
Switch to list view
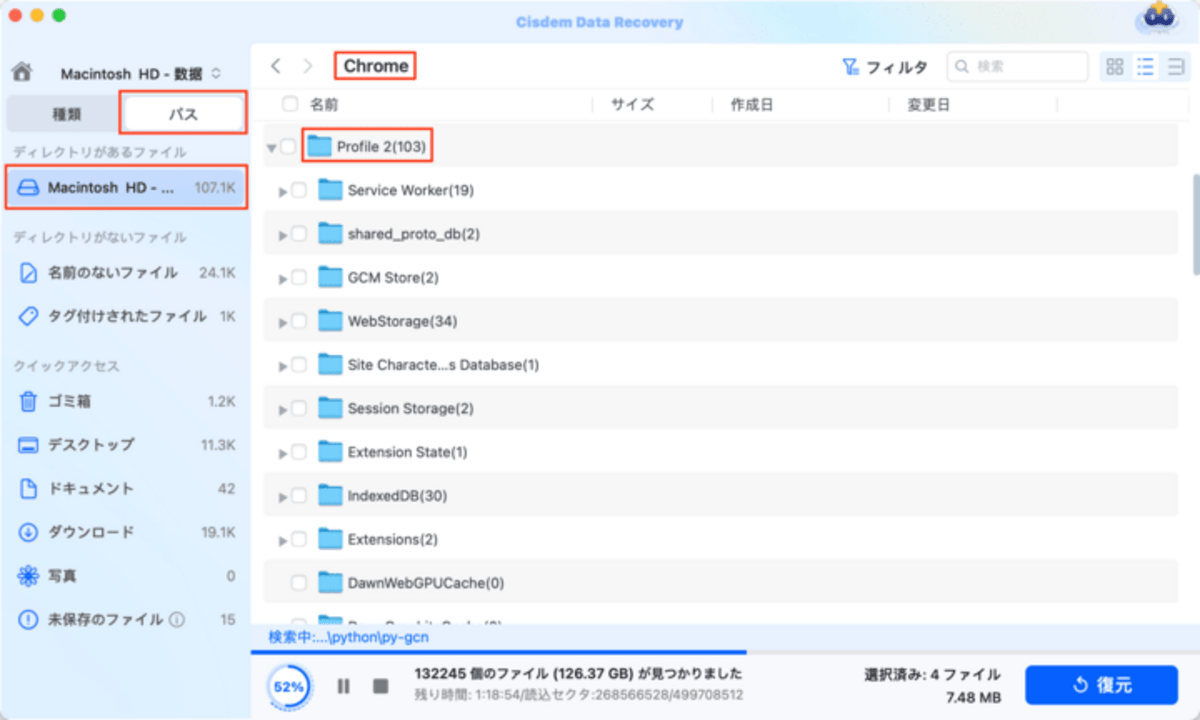tap(1145, 67)
